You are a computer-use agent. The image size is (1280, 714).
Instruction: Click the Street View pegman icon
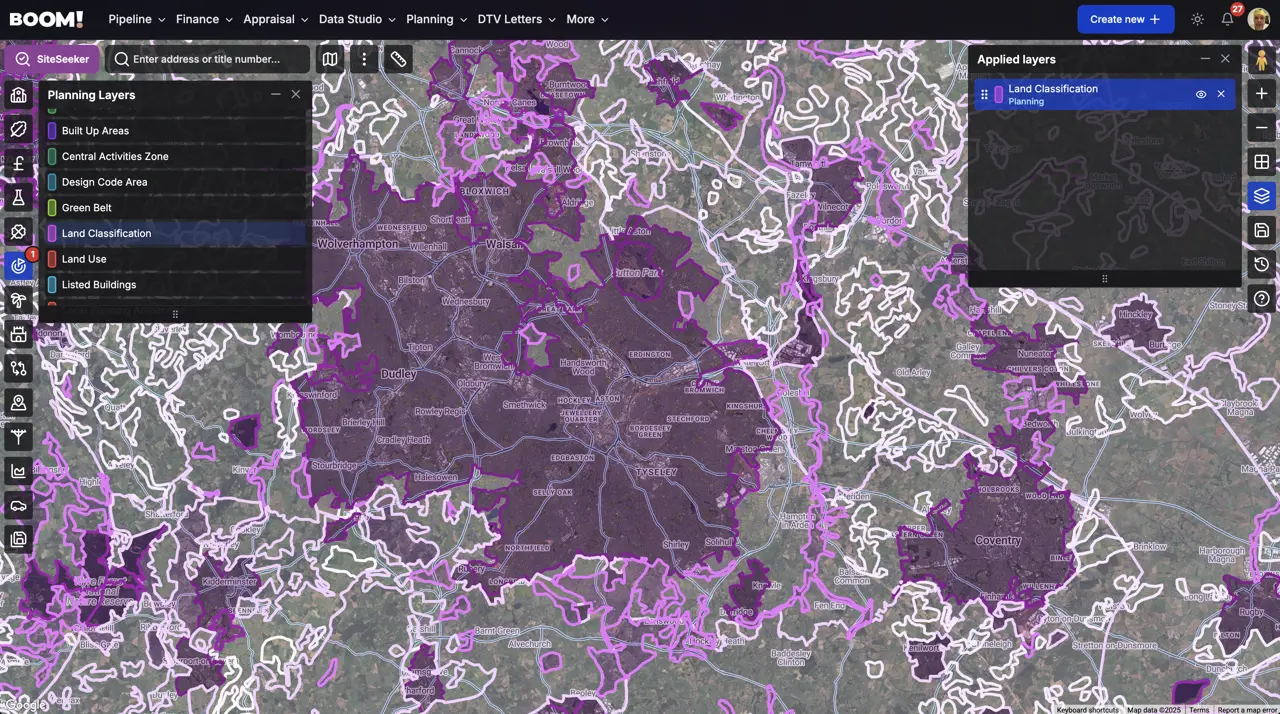pos(1261,59)
